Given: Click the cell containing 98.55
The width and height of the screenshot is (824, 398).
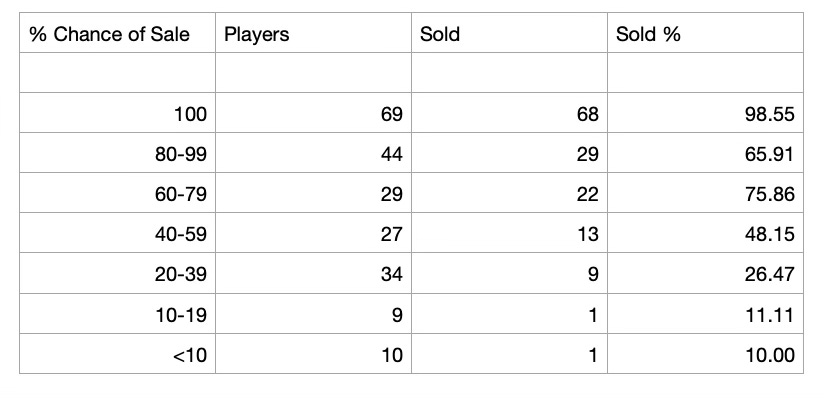Looking at the screenshot, I should (705, 113).
